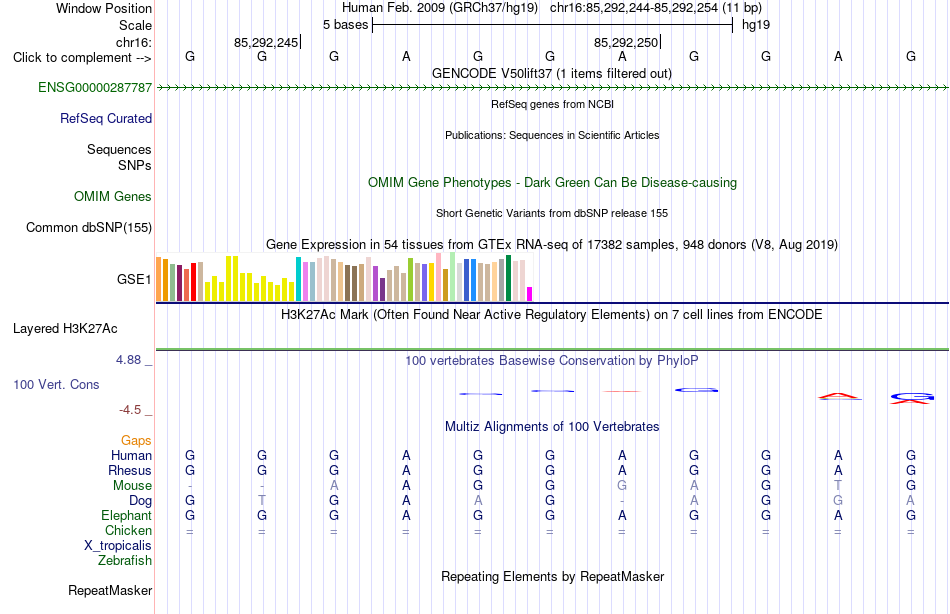Open Layered H3K27Ac track label
950x614 pixels.
coord(65,329)
